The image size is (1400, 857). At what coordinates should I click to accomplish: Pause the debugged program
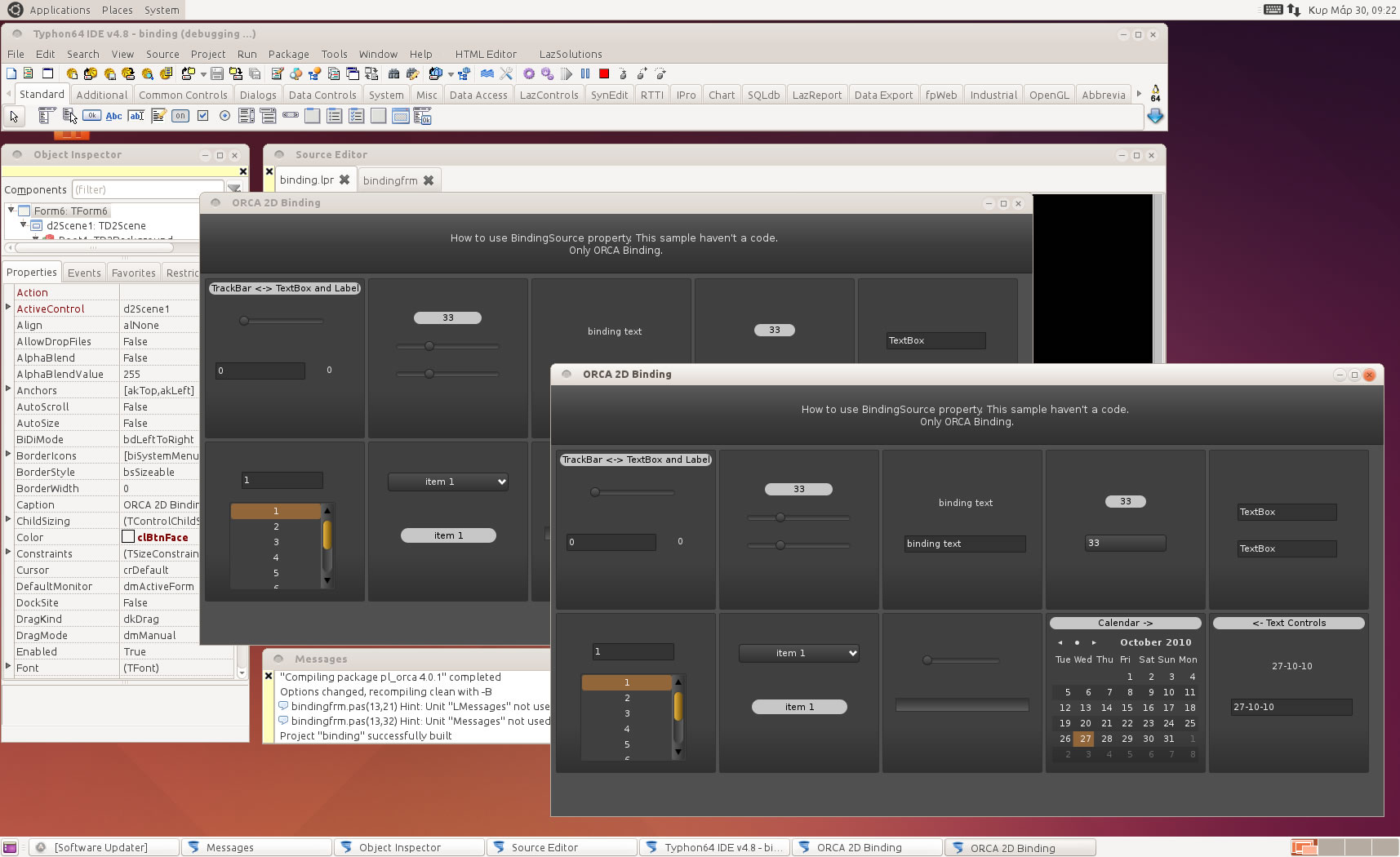pyautogui.click(x=585, y=73)
